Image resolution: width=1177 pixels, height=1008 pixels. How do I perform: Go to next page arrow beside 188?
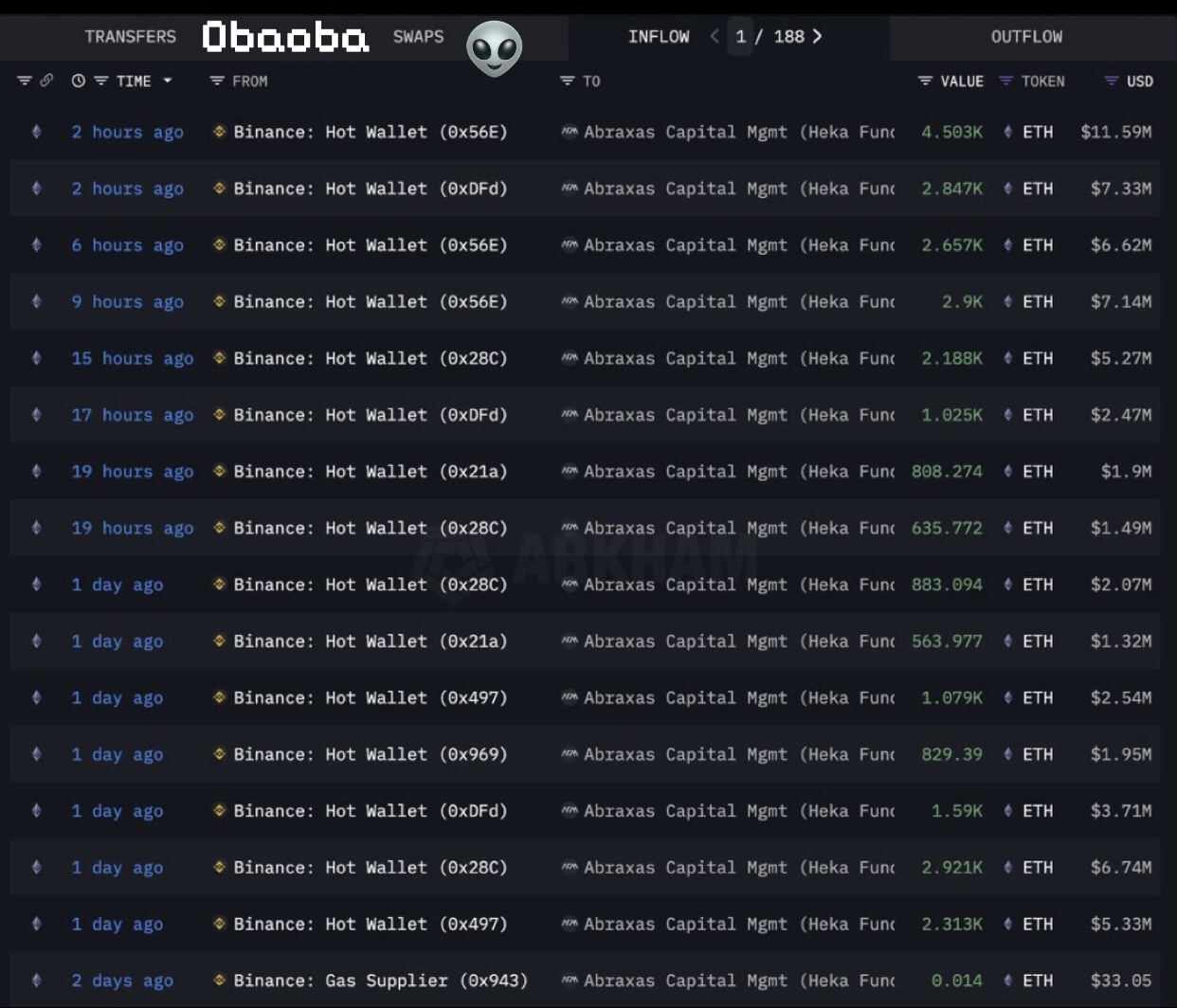(817, 36)
